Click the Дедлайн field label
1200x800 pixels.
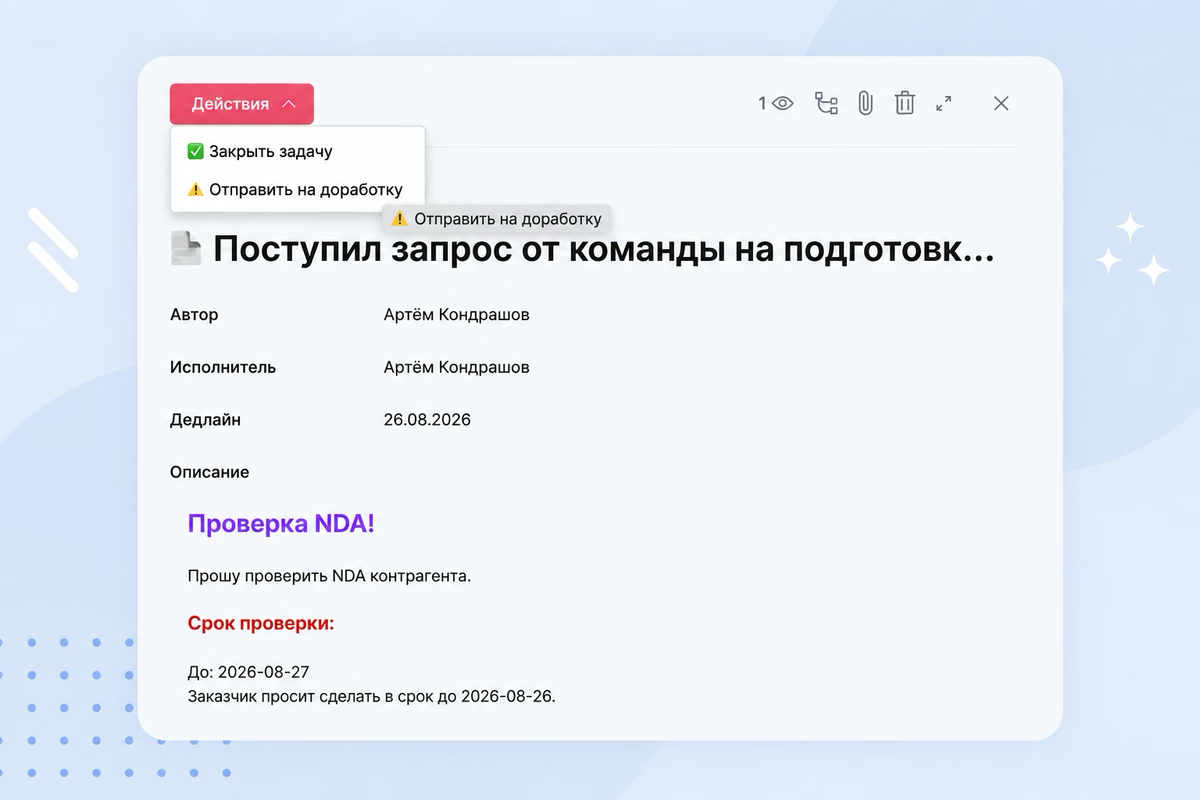(x=205, y=420)
